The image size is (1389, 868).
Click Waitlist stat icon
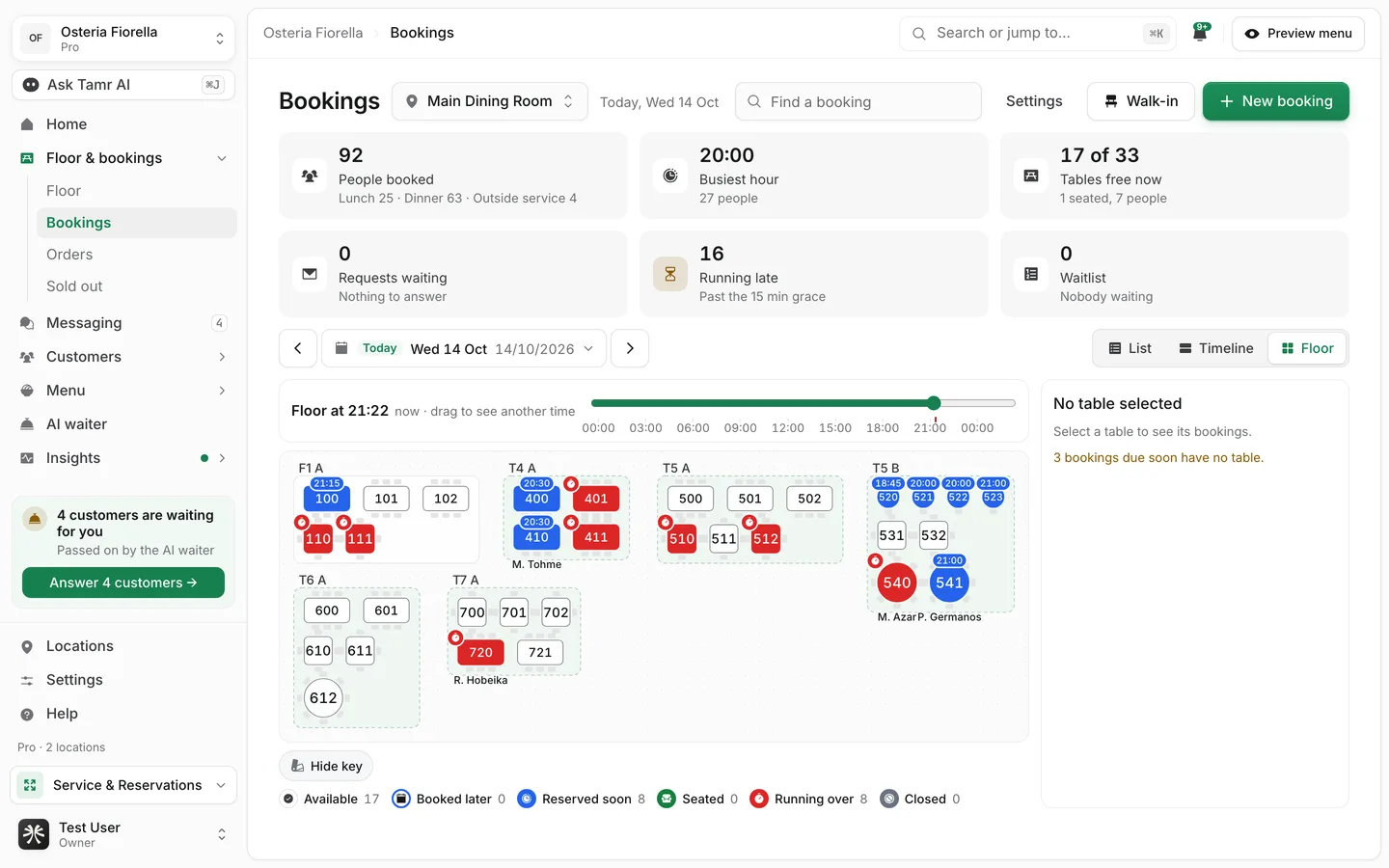1031,274
